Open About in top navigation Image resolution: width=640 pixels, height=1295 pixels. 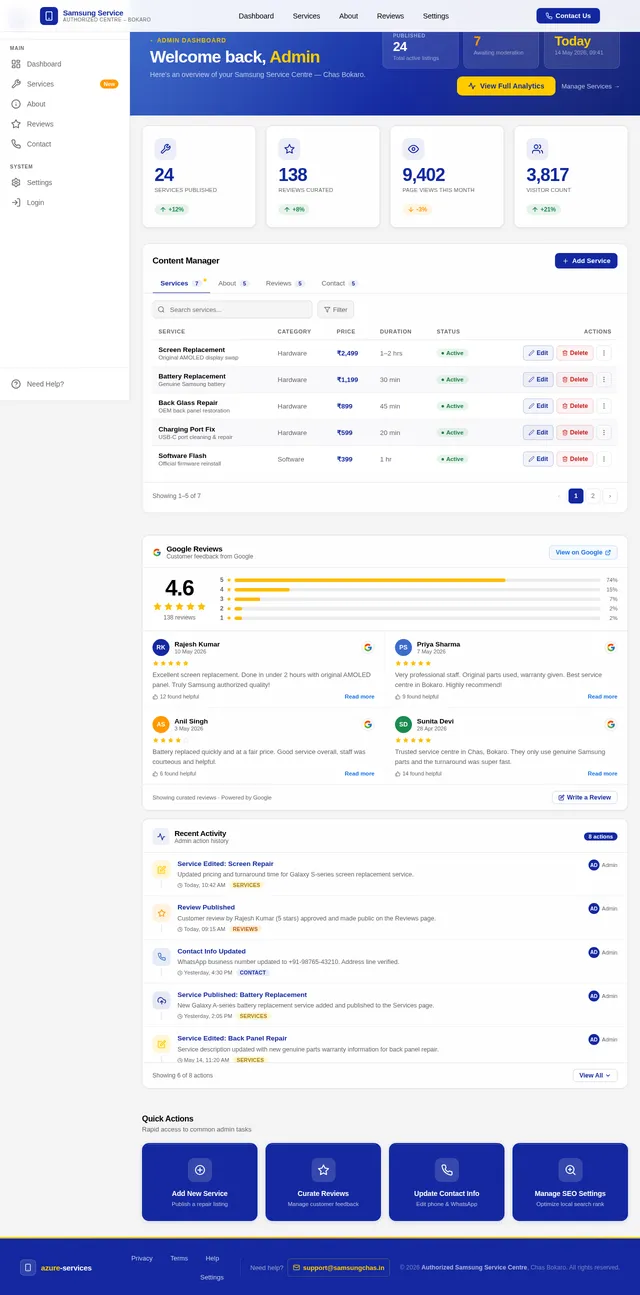click(x=348, y=16)
